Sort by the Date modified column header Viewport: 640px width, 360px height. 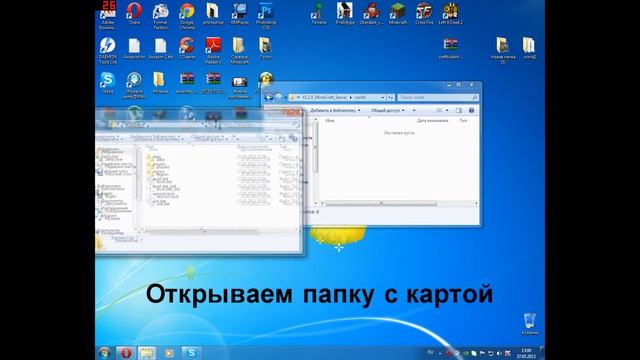pyautogui.click(x=433, y=120)
